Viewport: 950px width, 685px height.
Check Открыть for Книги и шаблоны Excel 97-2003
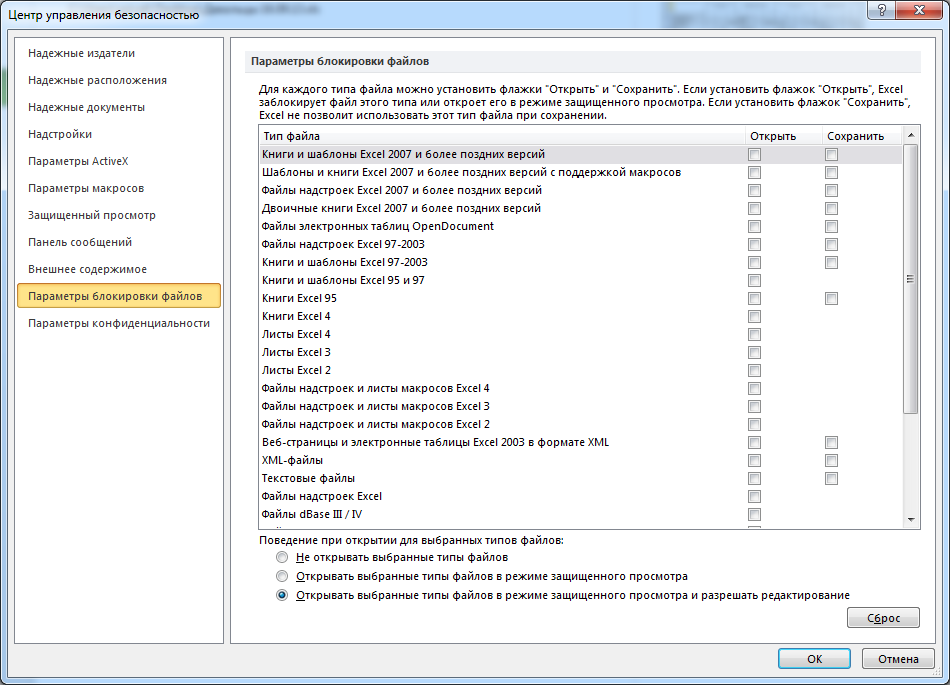pyautogui.click(x=754, y=263)
